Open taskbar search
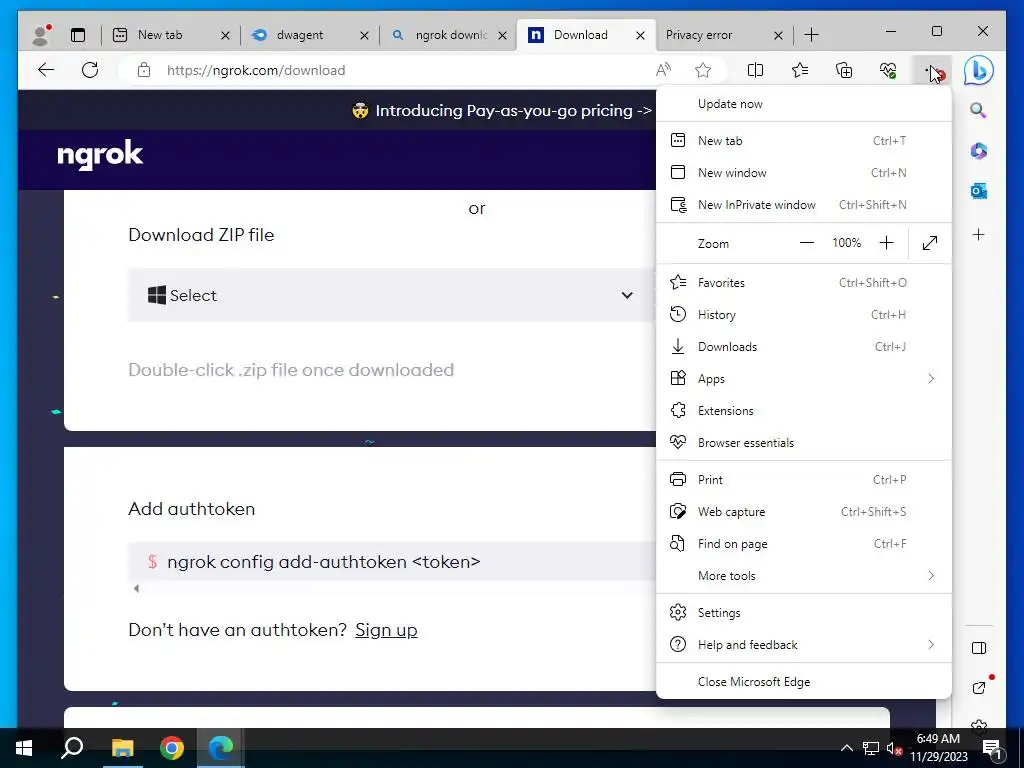 [72, 748]
